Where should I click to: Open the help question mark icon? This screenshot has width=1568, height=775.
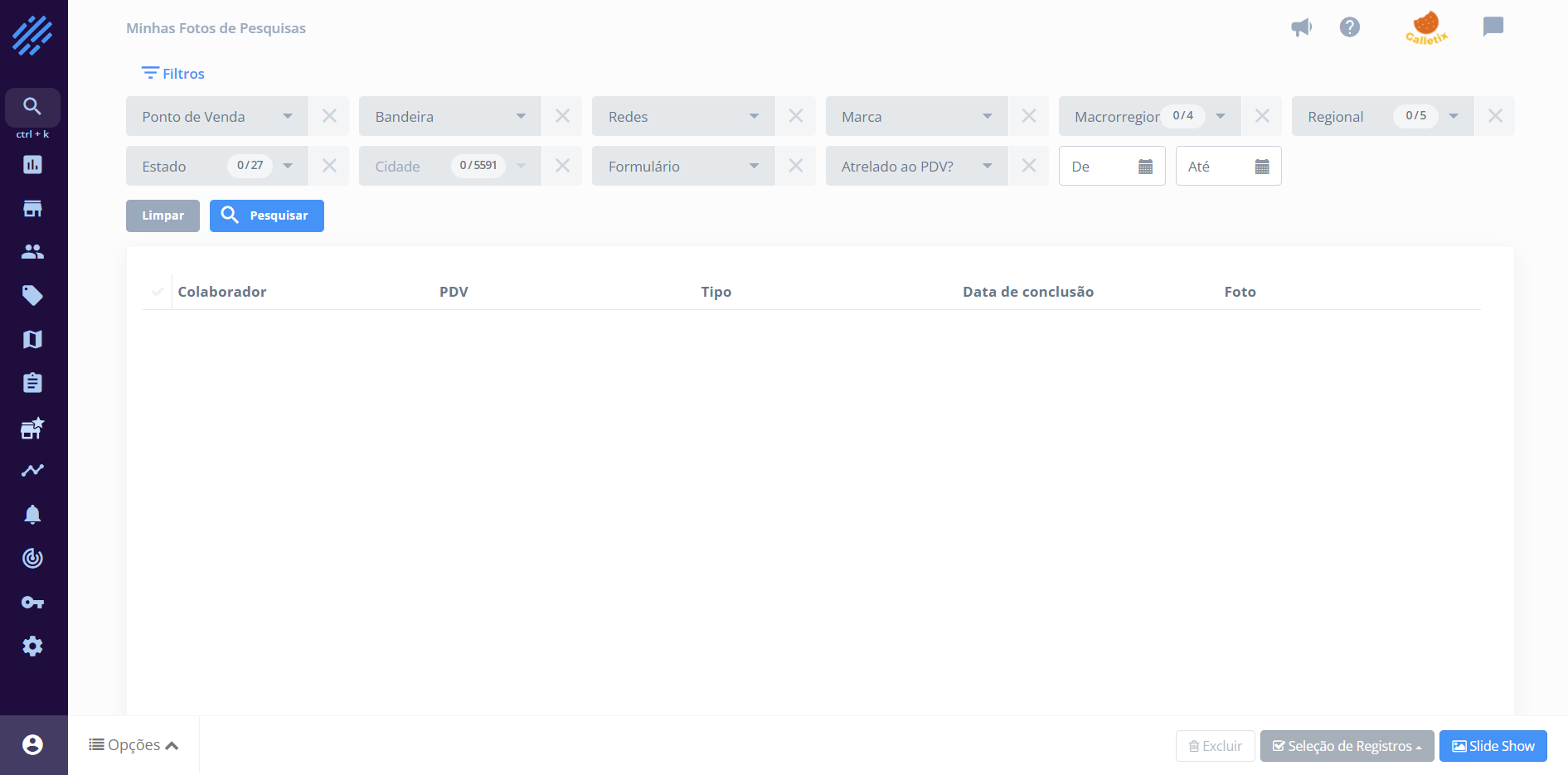[x=1349, y=27]
